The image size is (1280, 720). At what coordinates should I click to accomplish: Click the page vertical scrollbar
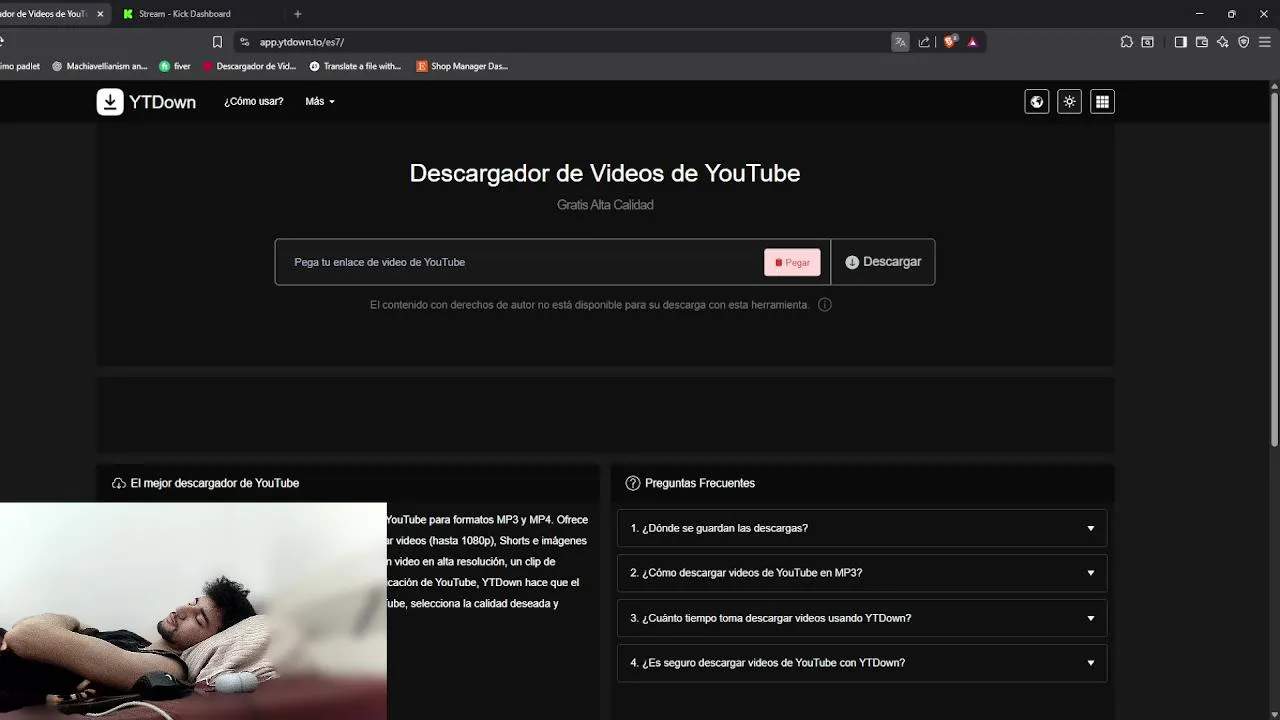click(1274, 270)
